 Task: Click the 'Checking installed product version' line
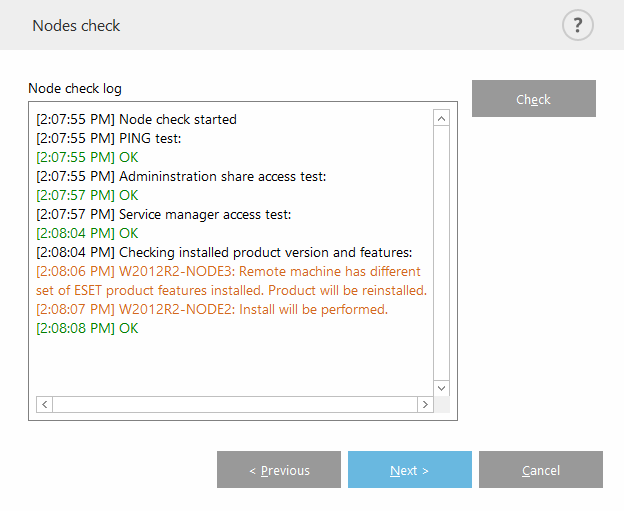coord(224,252)
